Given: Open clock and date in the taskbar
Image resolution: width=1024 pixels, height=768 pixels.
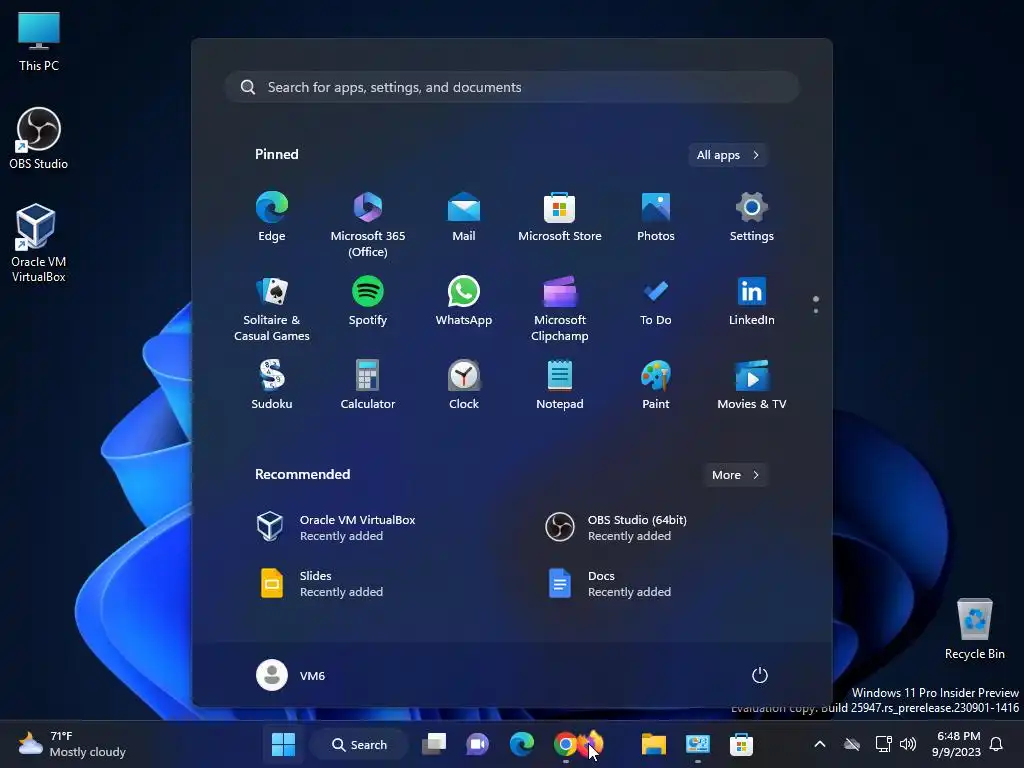Looking at the screenshot, I should click(x=956, y=744).
